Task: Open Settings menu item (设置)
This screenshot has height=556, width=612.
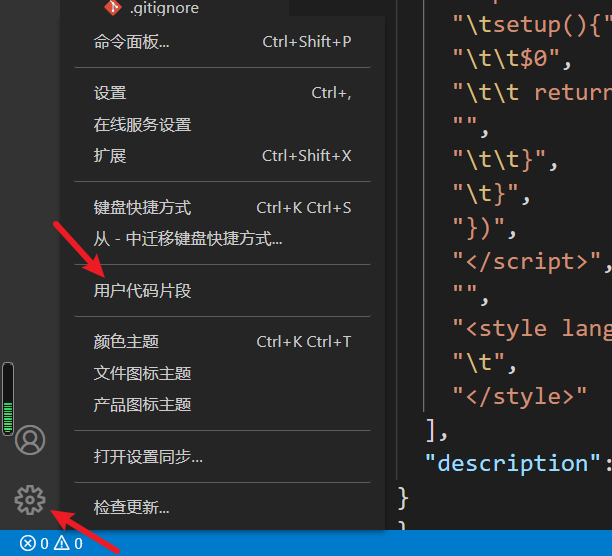Action: click(222, 93)
